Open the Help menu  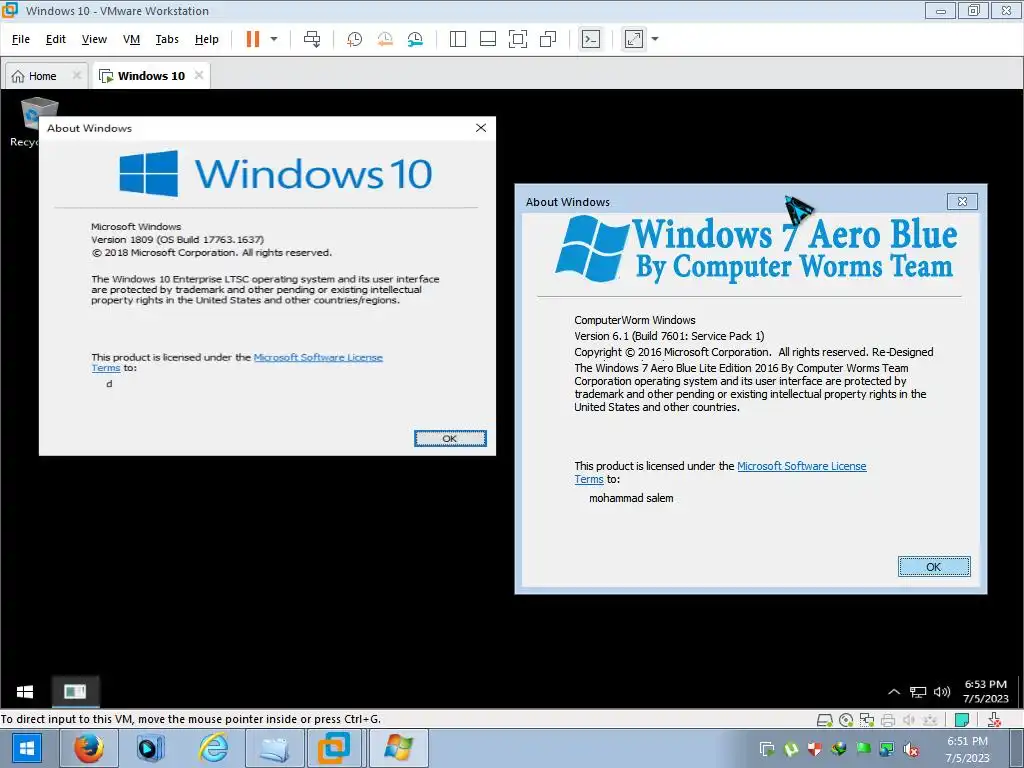[x=206, y=39]
